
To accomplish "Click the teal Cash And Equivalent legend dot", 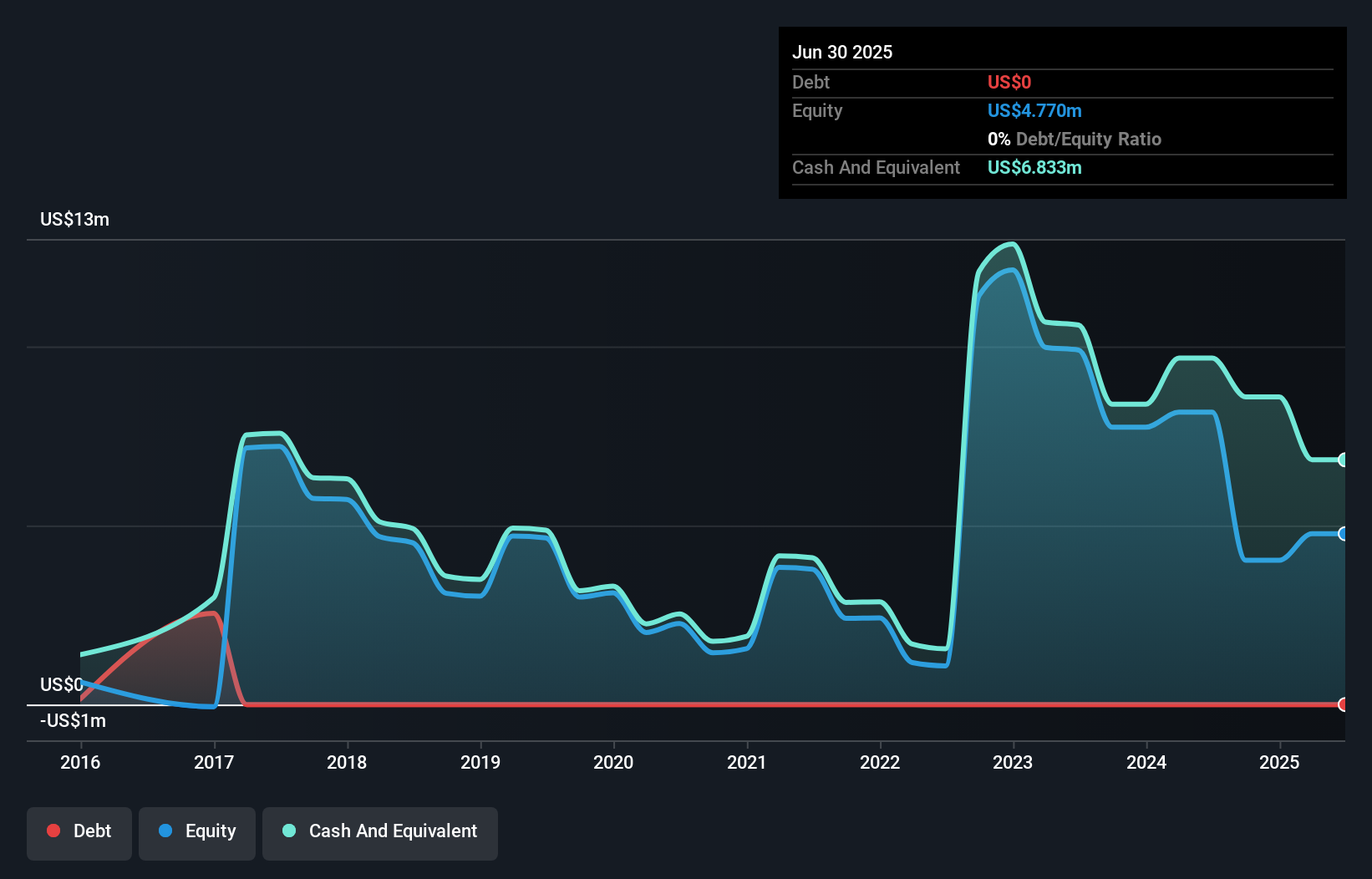I will point(288,831).
